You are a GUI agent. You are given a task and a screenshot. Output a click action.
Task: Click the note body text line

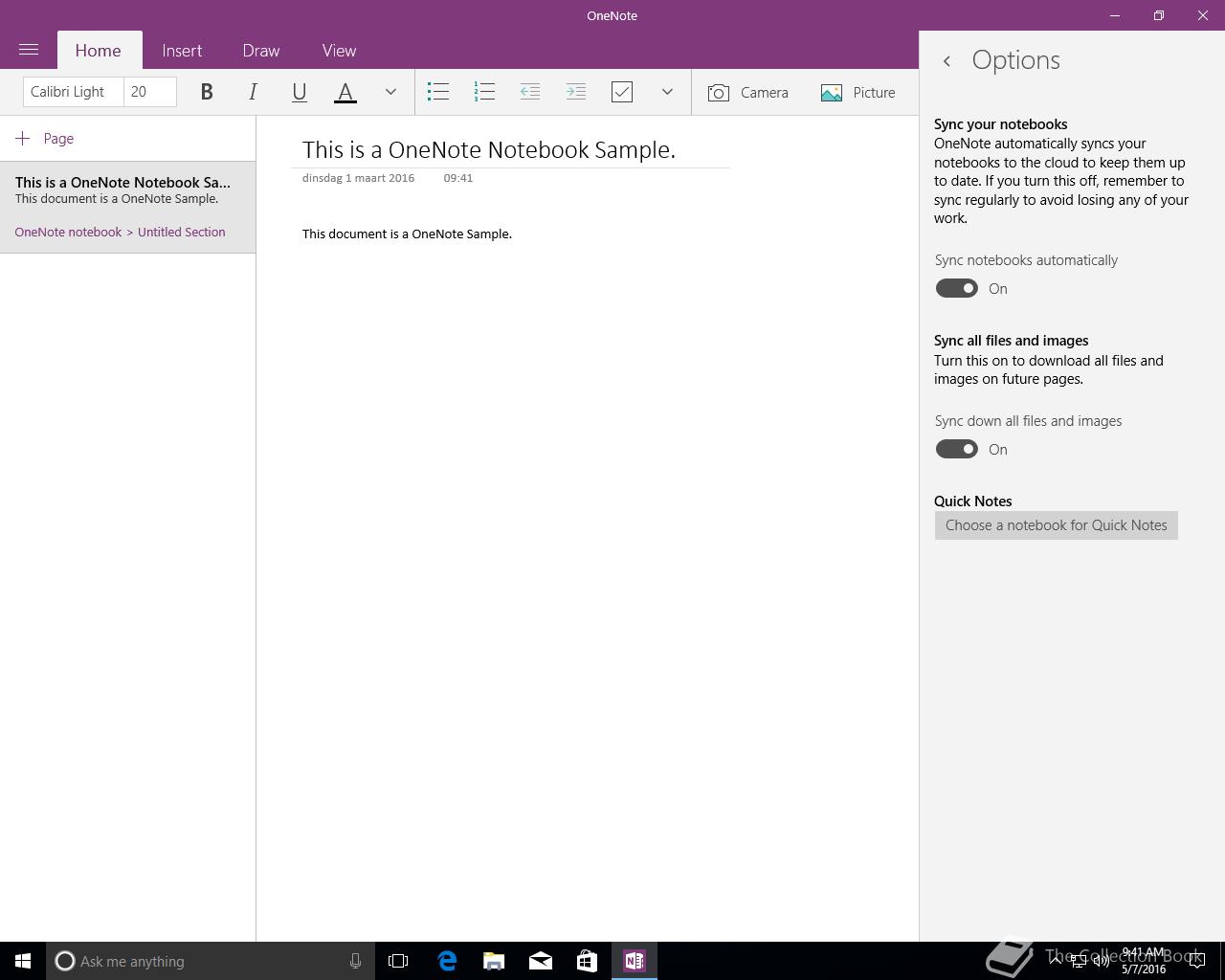pyautogui.click(x=407, y=234)
